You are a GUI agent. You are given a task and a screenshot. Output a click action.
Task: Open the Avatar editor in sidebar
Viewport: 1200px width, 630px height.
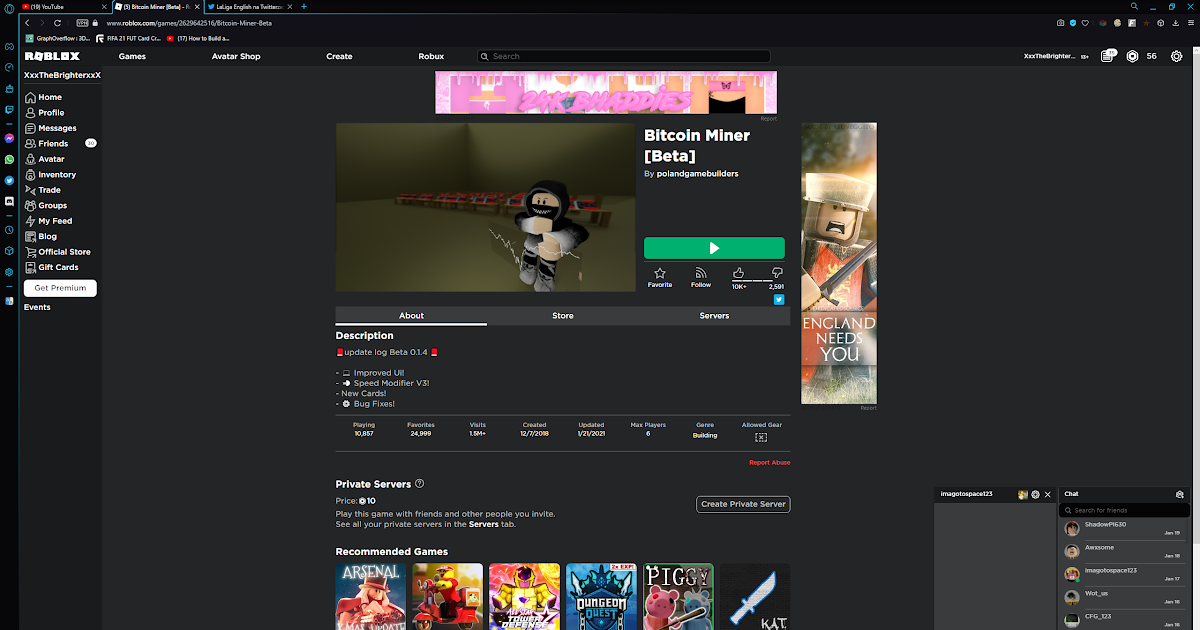tap(45, 159)
